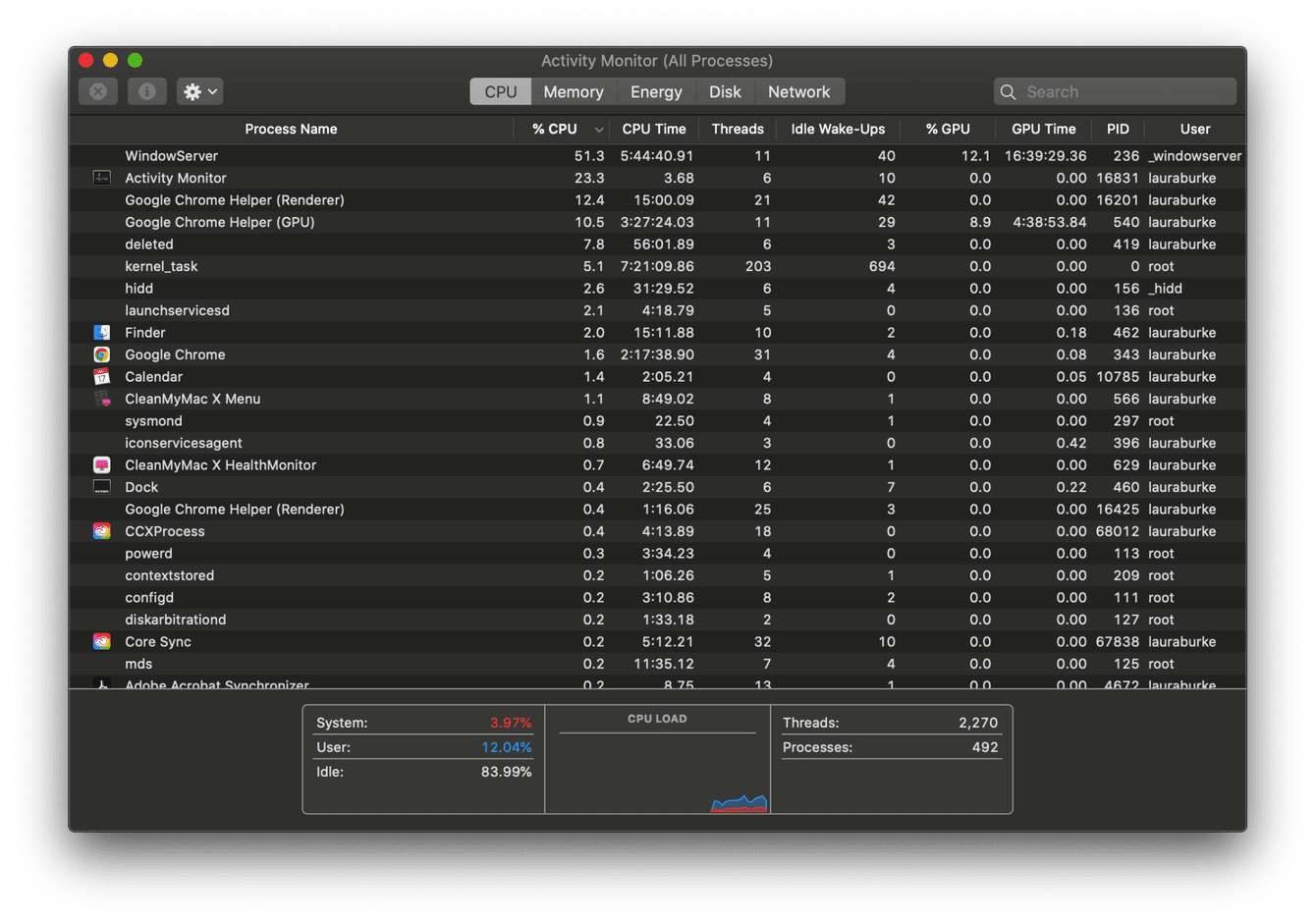The width and height of the screenshot is (1316, 923).
Task: Select the Dock process icon
Action: tap(101, 487)
